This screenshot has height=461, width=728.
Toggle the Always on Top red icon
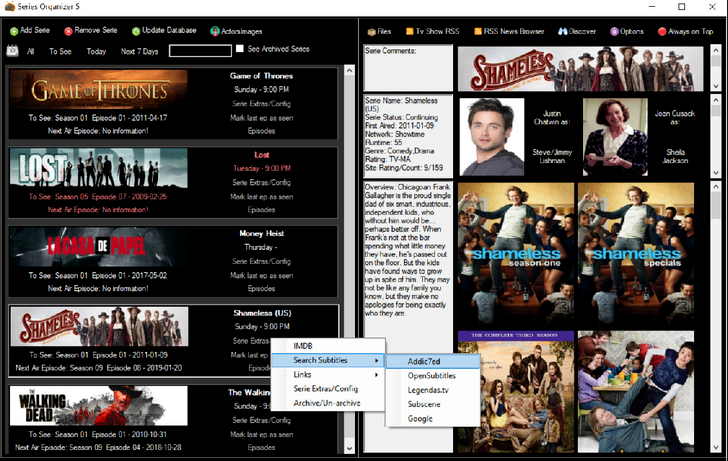pos(662,32)
